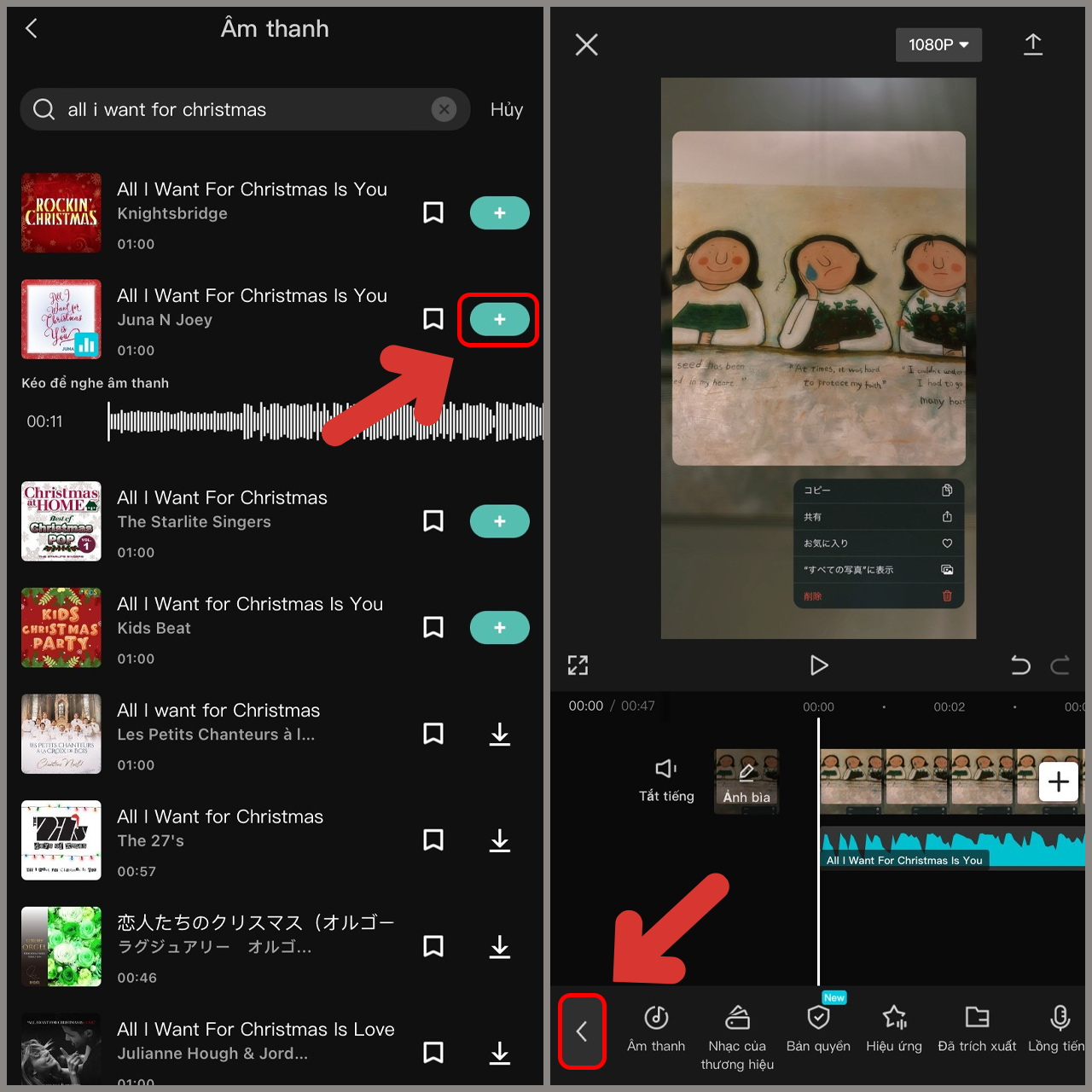This screenshot has width=1092, height=1092.
Task: Open the 1080P resolution dropdown
Action: point(938,44)
